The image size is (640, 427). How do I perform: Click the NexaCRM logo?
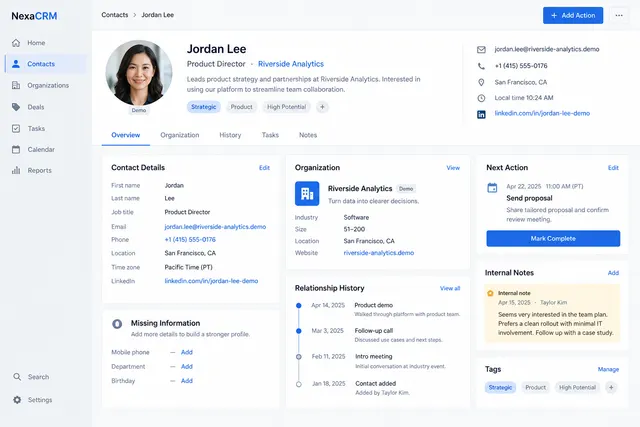(34, 16)
